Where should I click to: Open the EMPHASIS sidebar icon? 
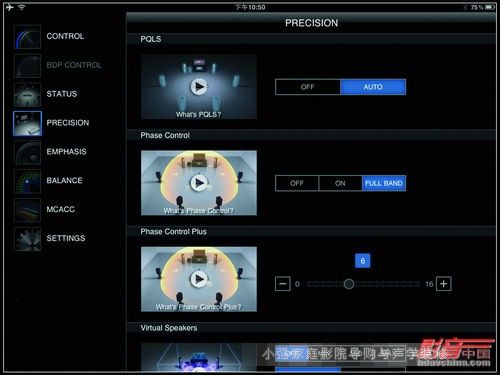coord(27,152)
